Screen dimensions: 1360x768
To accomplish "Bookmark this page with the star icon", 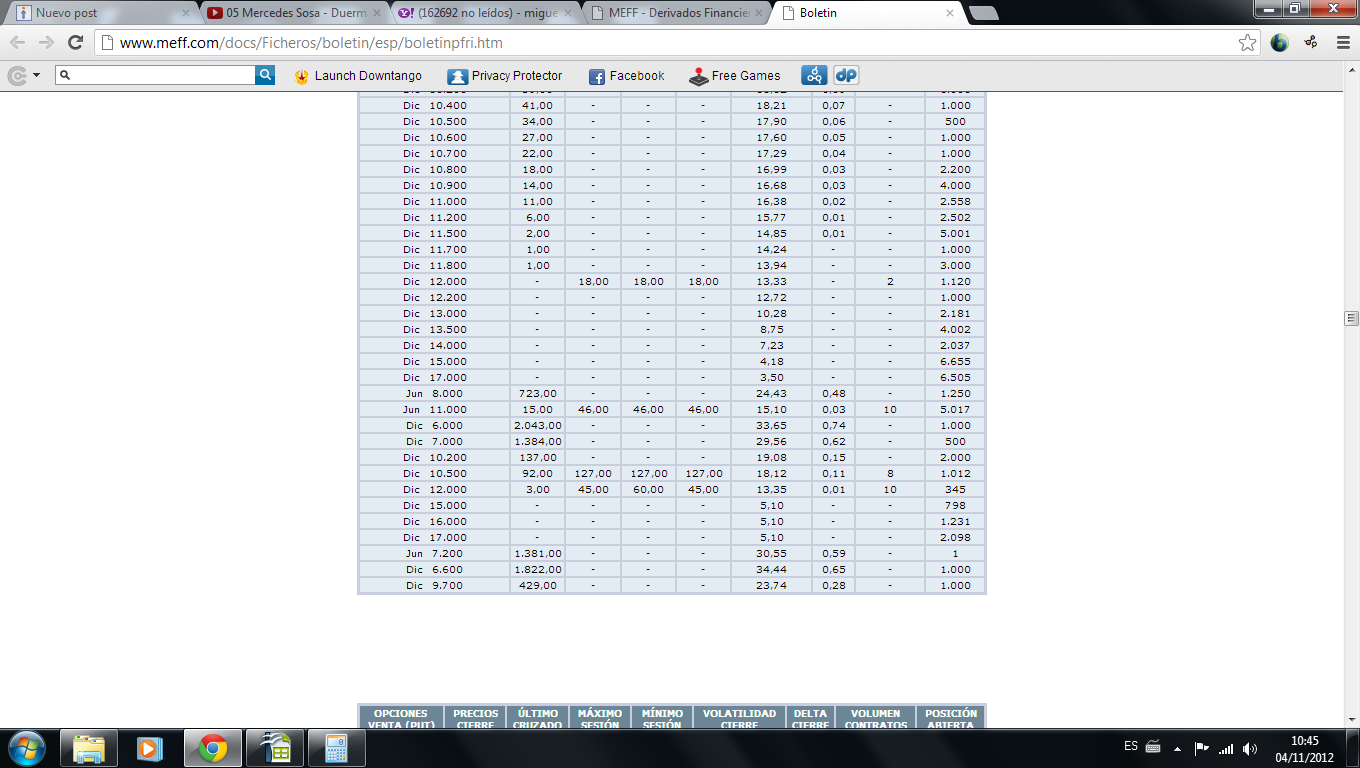I will (x=1247, y=43).
